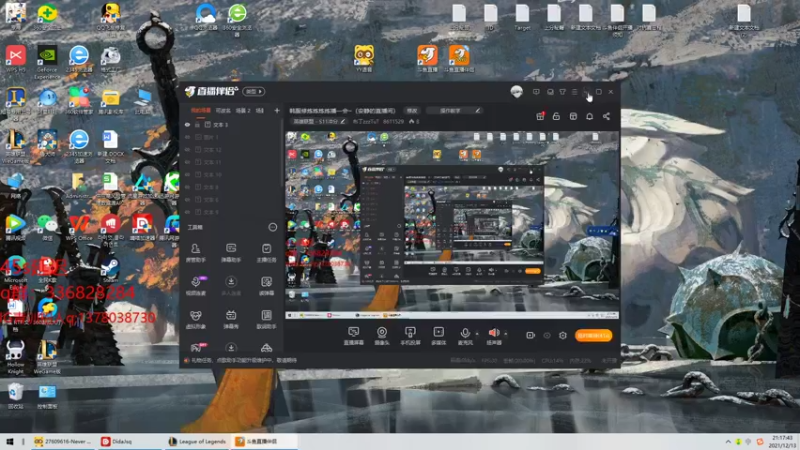Expand the speaker options arrow
This screenshot has height=450, width=800.
506,334
